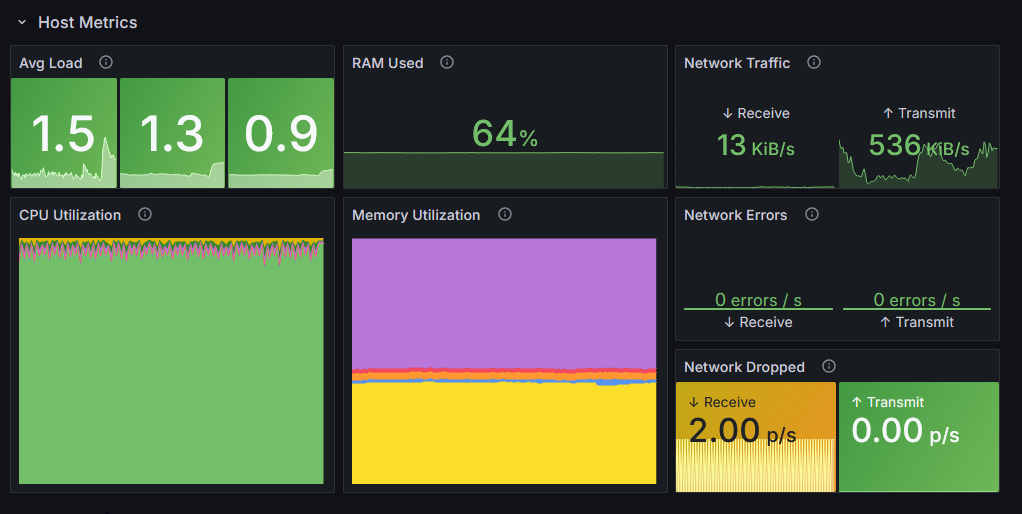Collapse the Host Metrics row chevron

pos(22,22)
